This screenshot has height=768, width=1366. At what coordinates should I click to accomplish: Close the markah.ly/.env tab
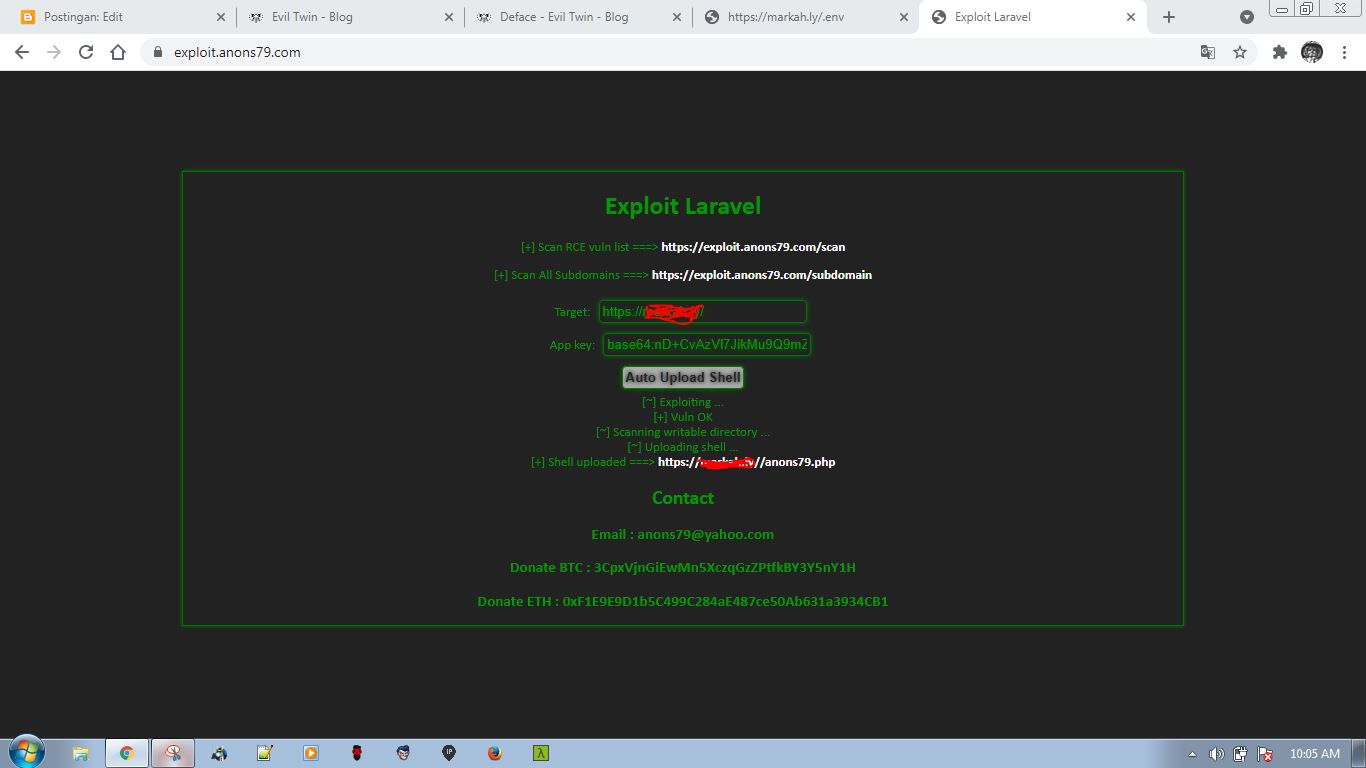point(904,17)
